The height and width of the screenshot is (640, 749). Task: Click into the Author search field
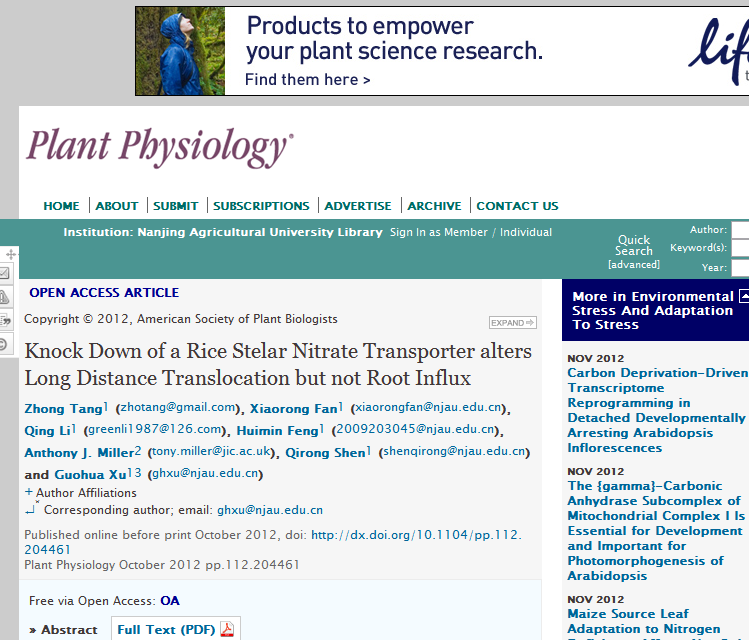740,230
